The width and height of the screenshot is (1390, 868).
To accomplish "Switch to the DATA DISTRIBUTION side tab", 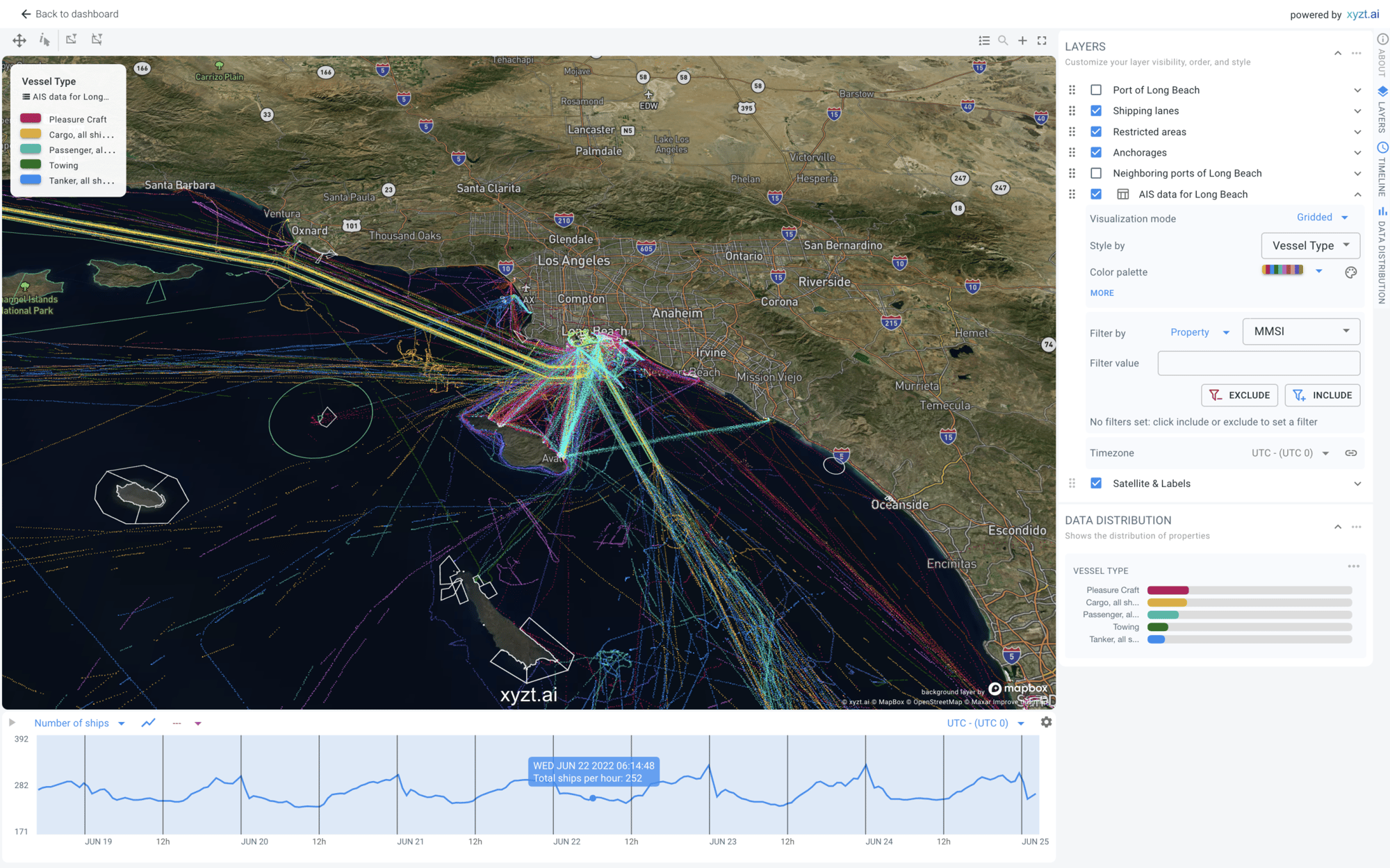I will click(x=1382, y=262).
